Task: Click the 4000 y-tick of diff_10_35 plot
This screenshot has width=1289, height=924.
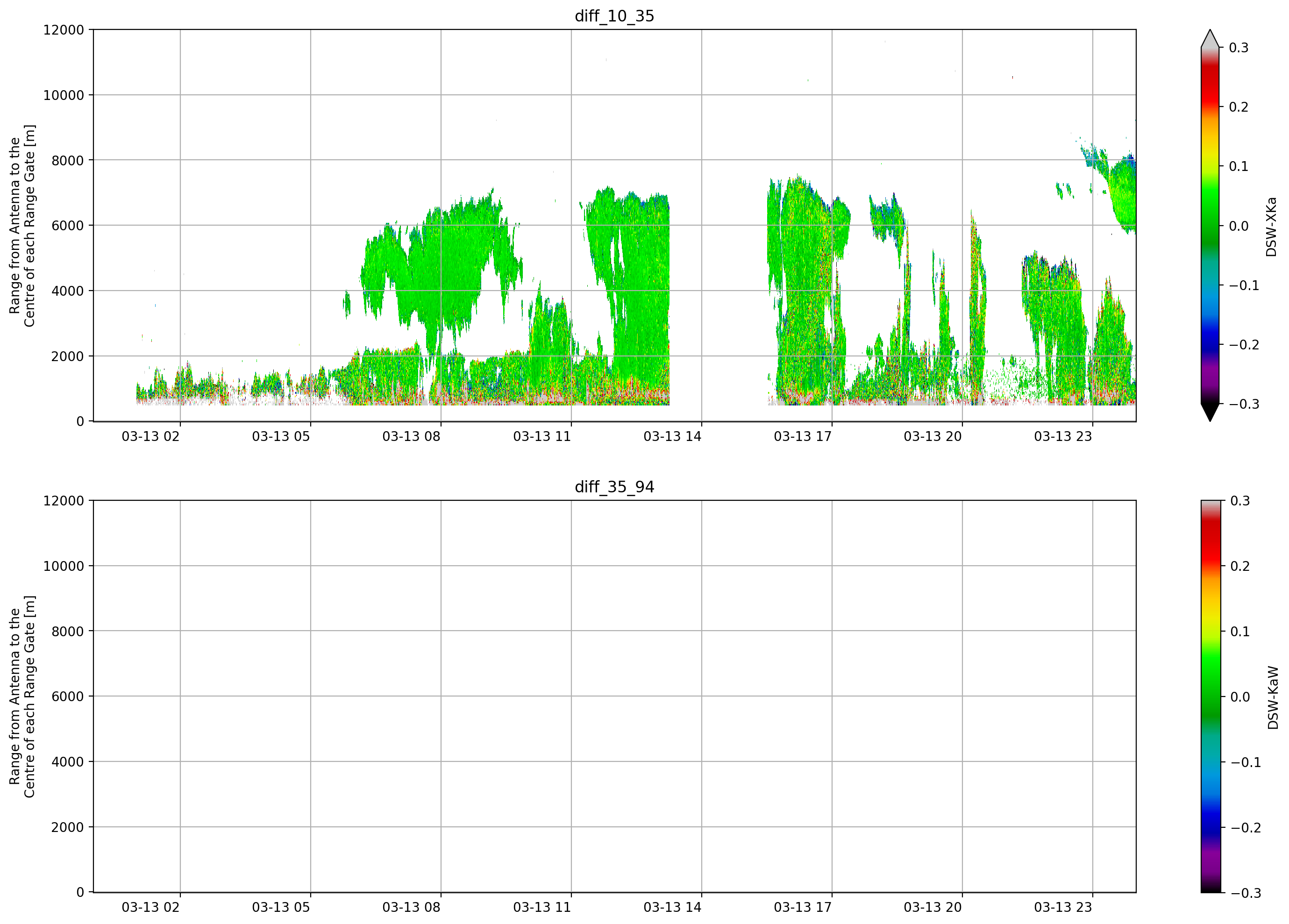Action: tap(68, 291)
